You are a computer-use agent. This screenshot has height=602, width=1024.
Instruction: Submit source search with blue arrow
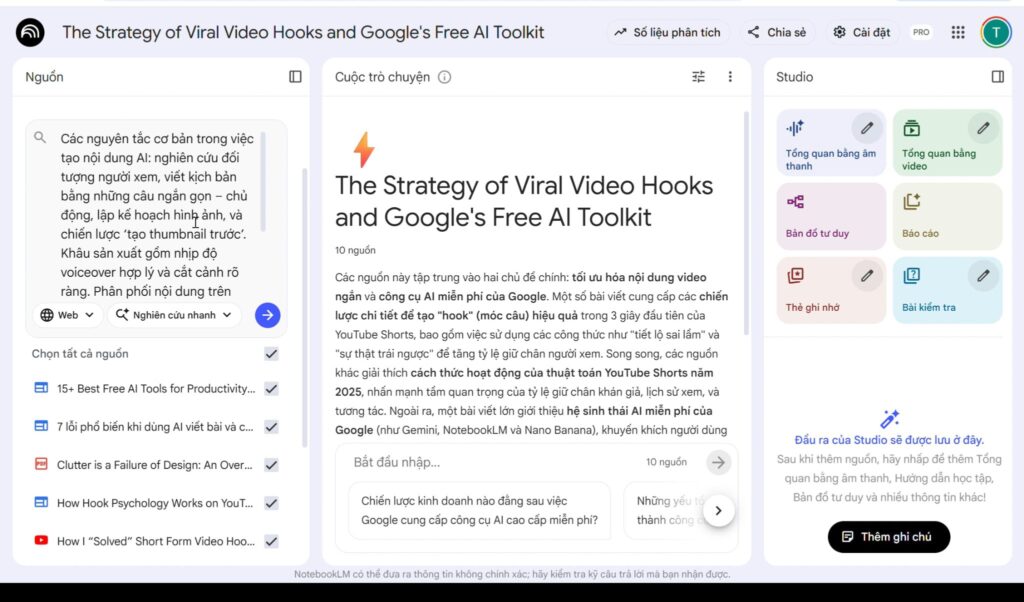pos(267,315)
